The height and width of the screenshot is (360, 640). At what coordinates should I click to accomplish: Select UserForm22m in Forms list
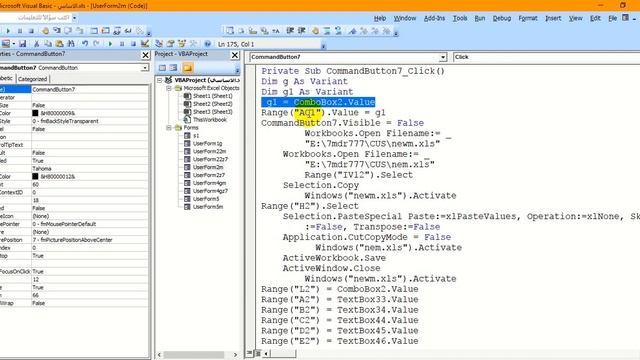coord(209,151)
